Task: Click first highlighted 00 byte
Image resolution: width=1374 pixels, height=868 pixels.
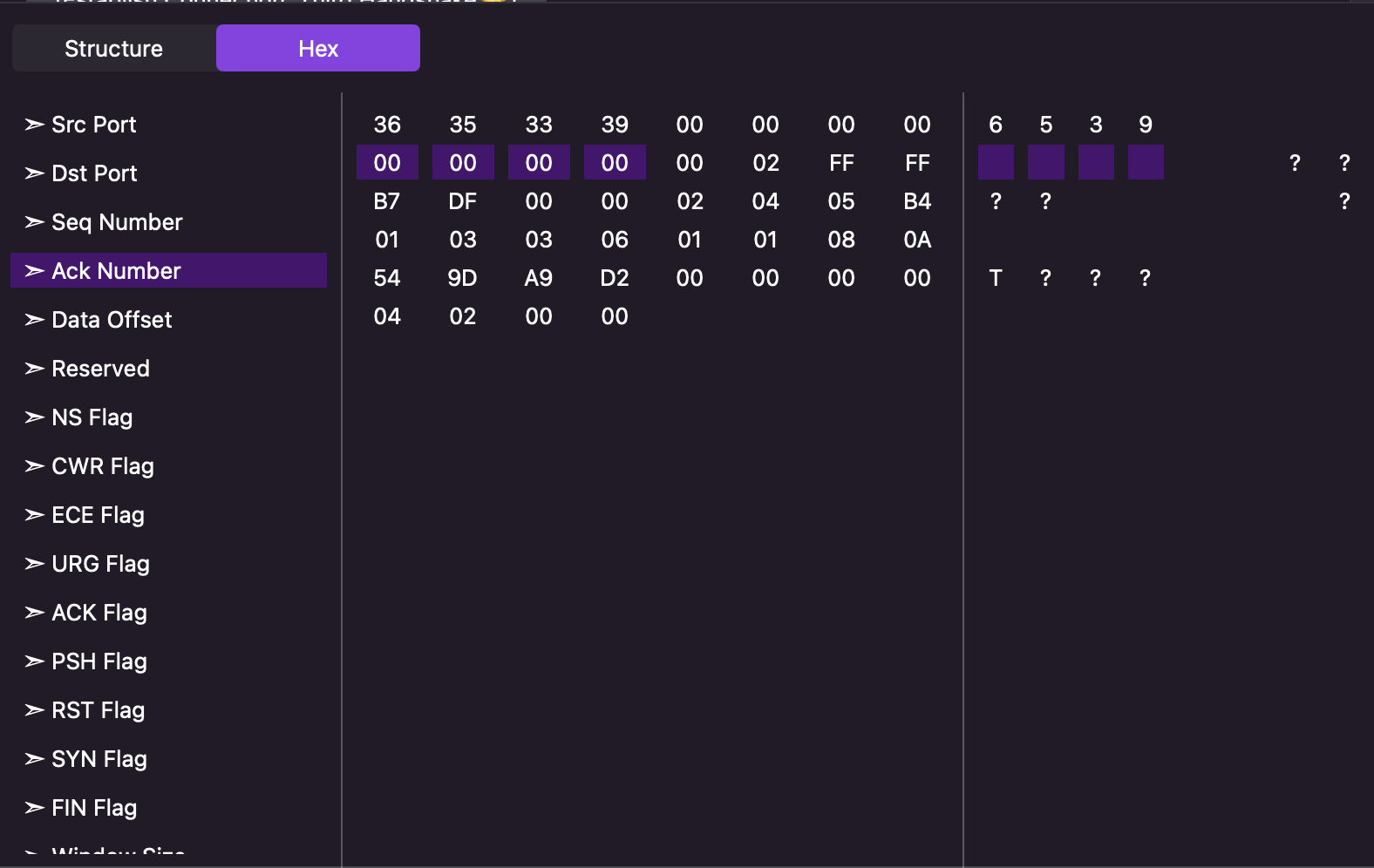Action: point(387,163)
